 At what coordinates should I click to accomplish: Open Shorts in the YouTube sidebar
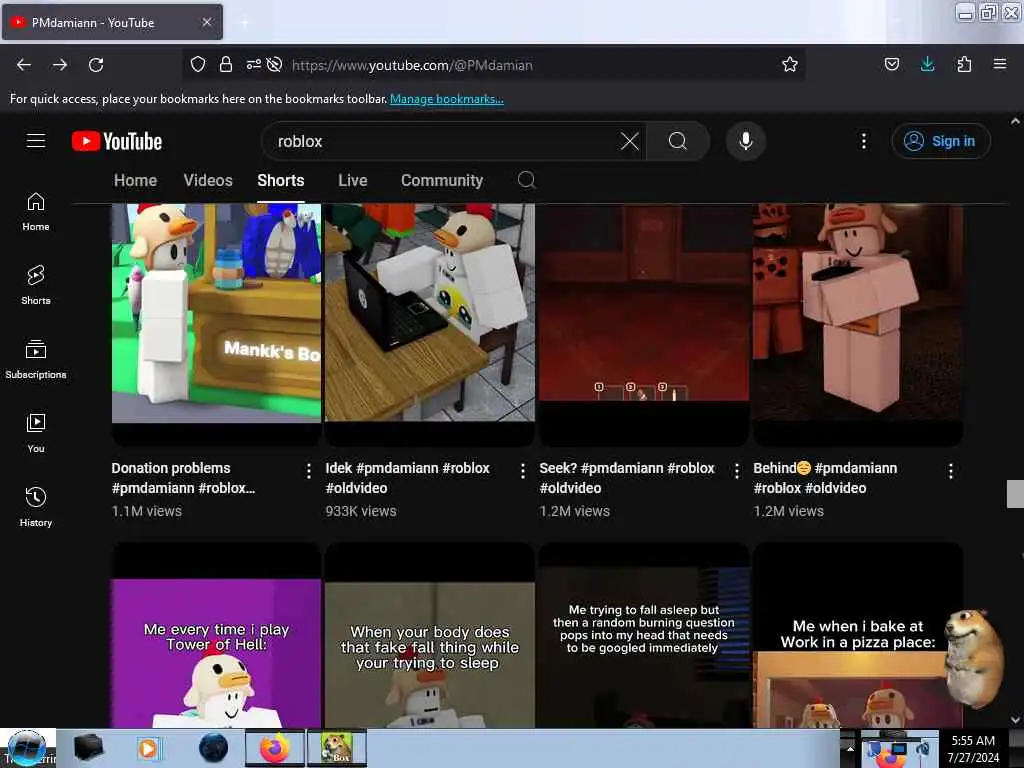[36, 285]
